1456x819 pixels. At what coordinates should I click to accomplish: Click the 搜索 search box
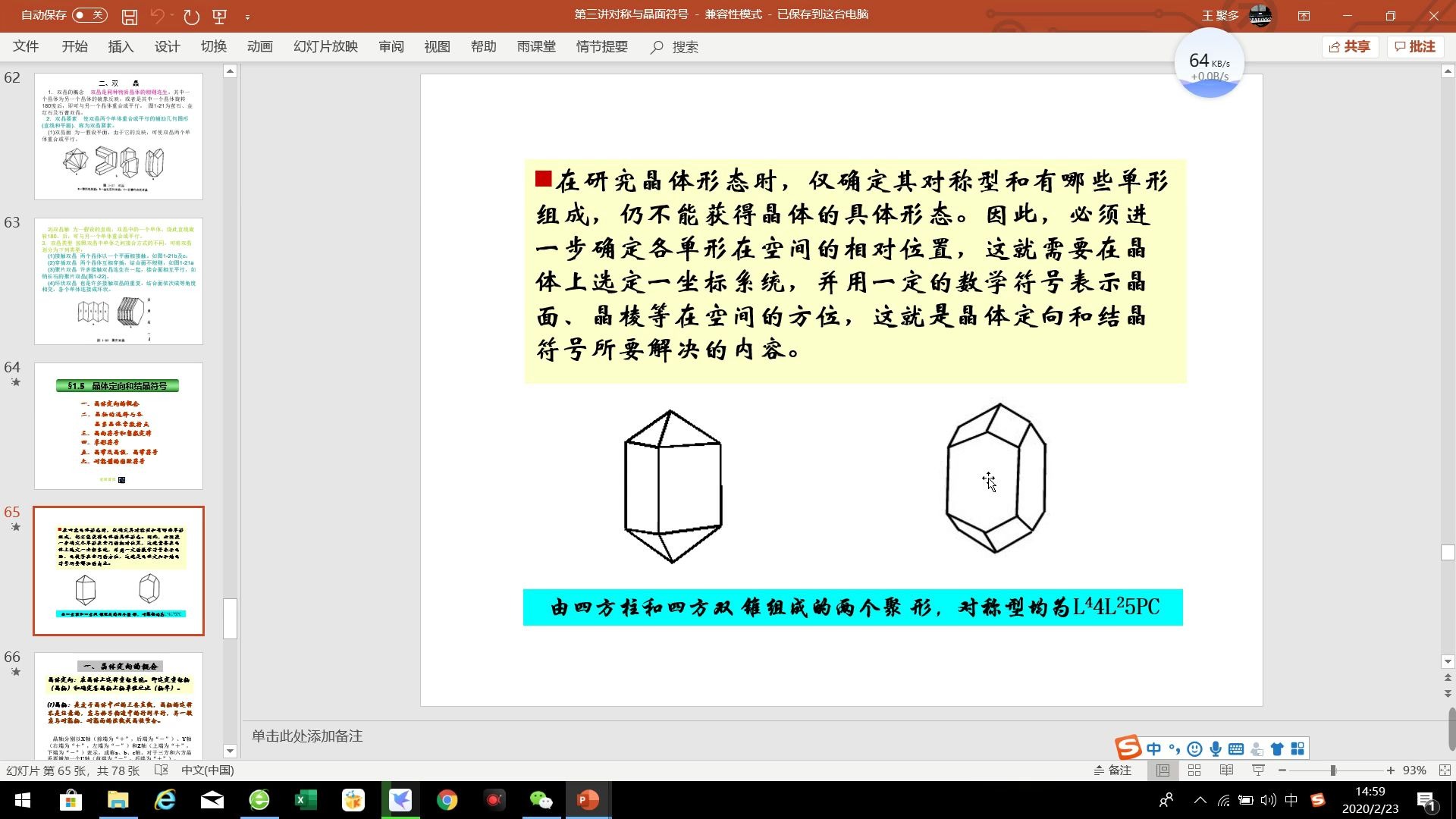click(x=675, y=47)
